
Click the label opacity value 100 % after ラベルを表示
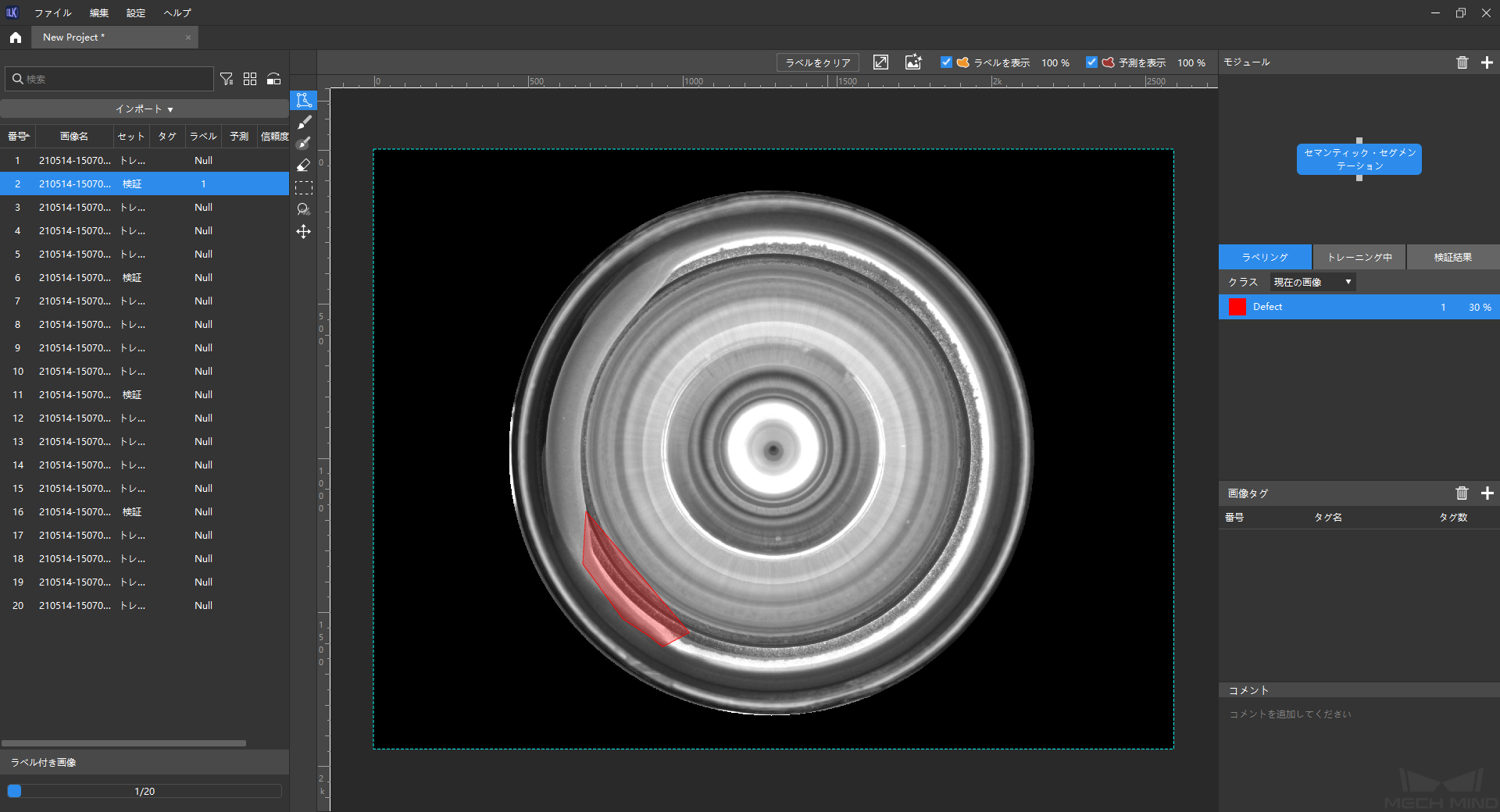1055,62
